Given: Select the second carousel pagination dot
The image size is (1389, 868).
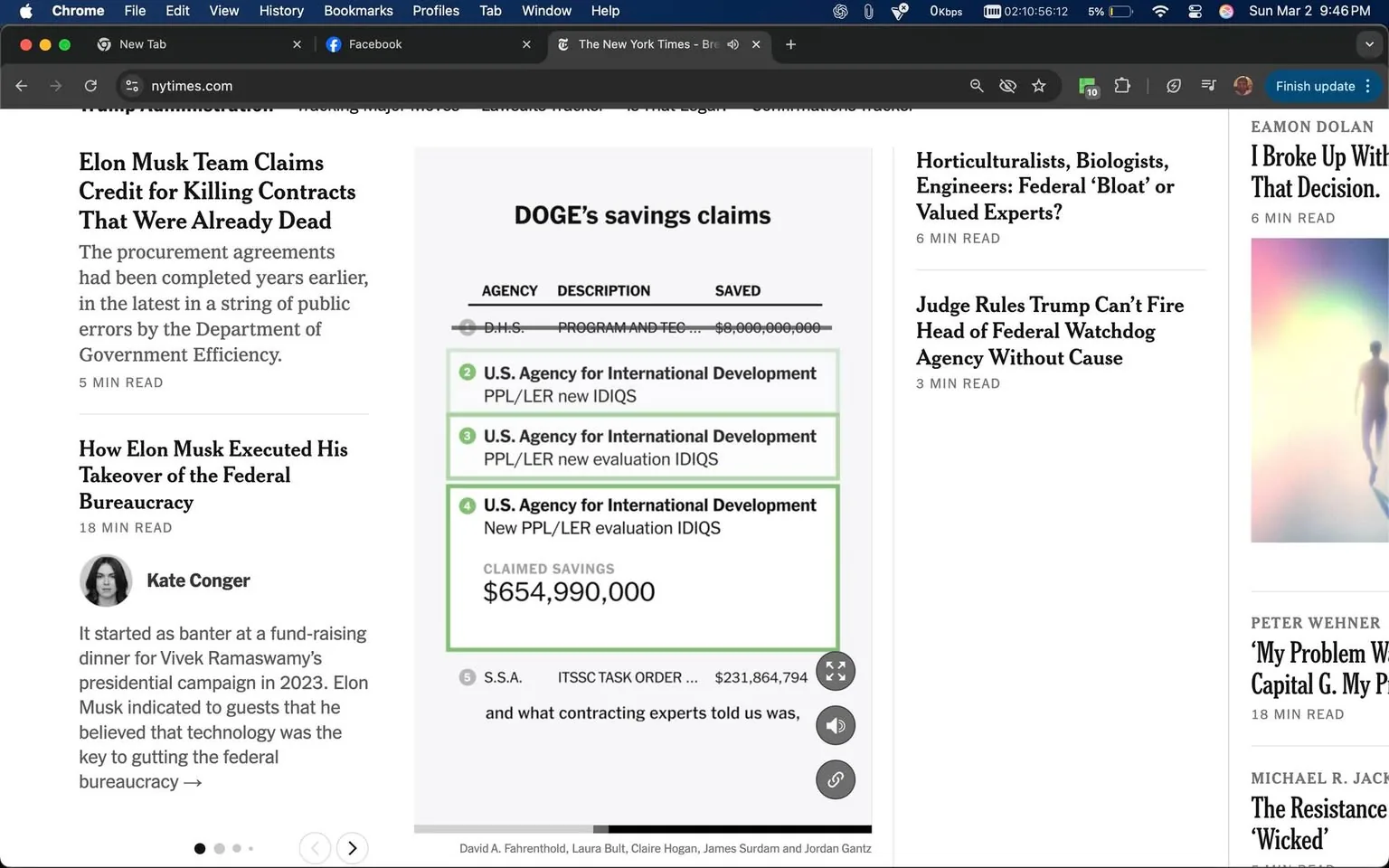Looking at the screenshot, I should pos(219,848).
